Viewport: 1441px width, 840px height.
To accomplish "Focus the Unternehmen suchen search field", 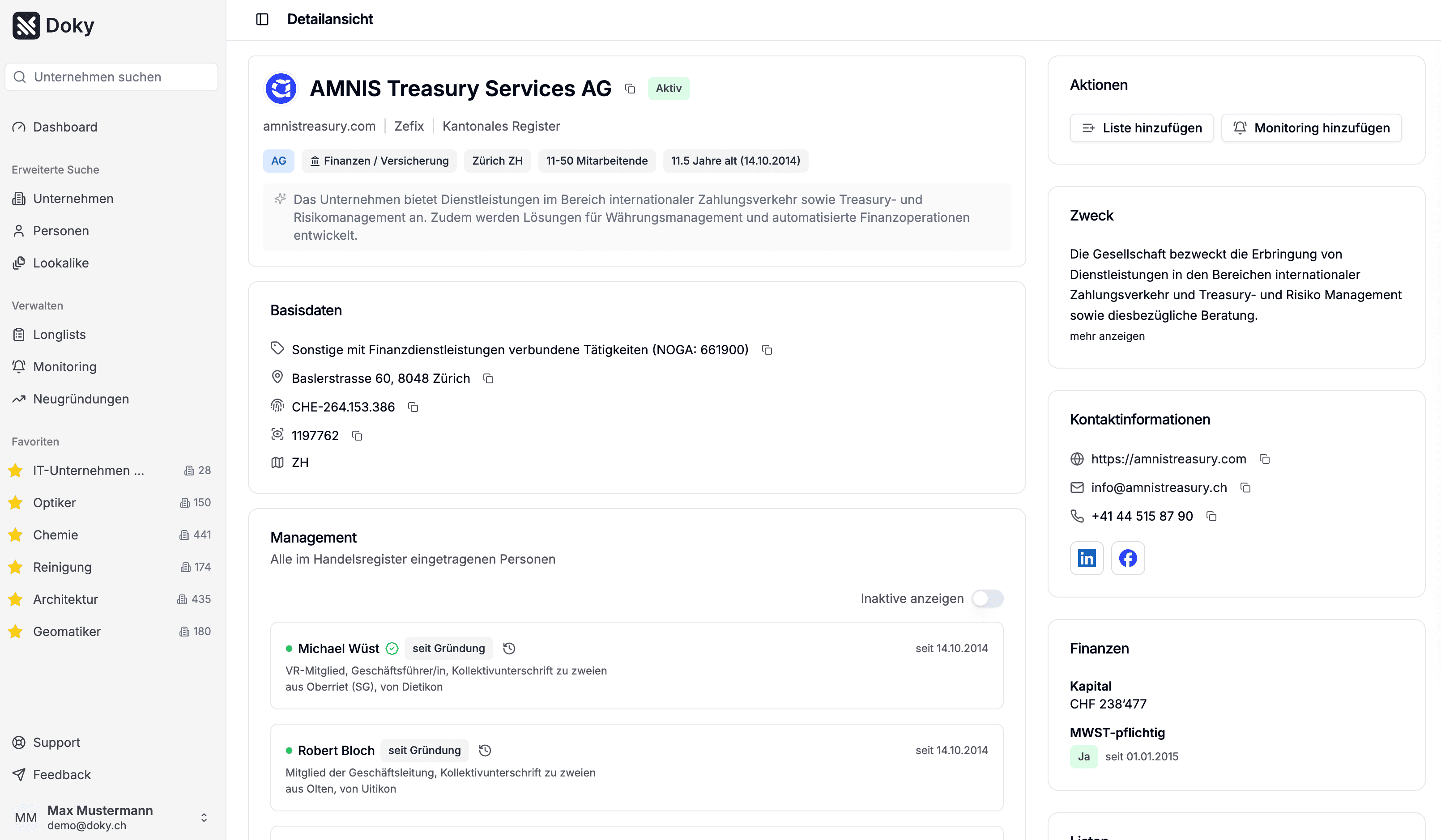I will [x=111, y=77].
